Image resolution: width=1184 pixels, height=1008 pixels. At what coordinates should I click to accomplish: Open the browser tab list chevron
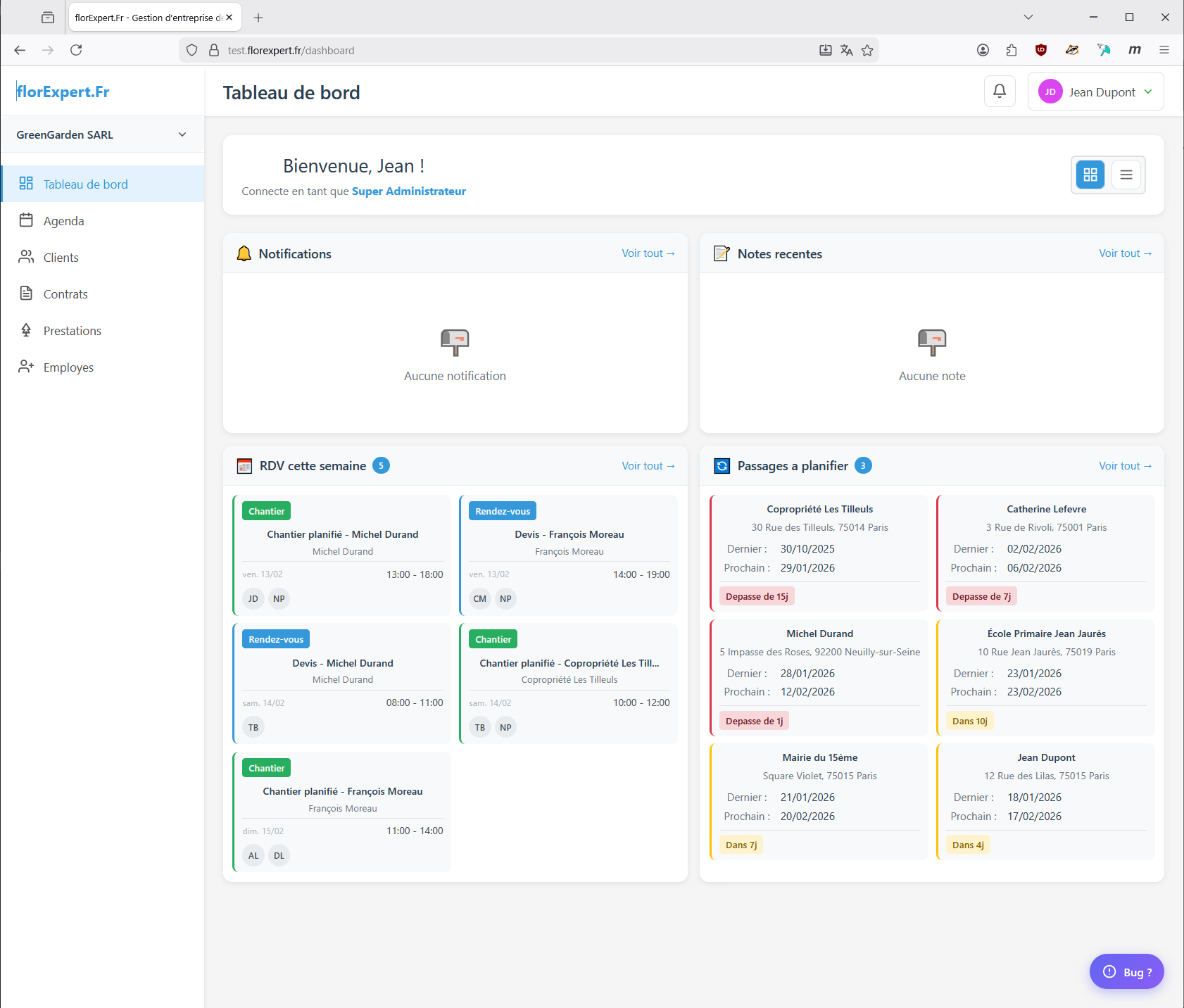point(1028,17)
